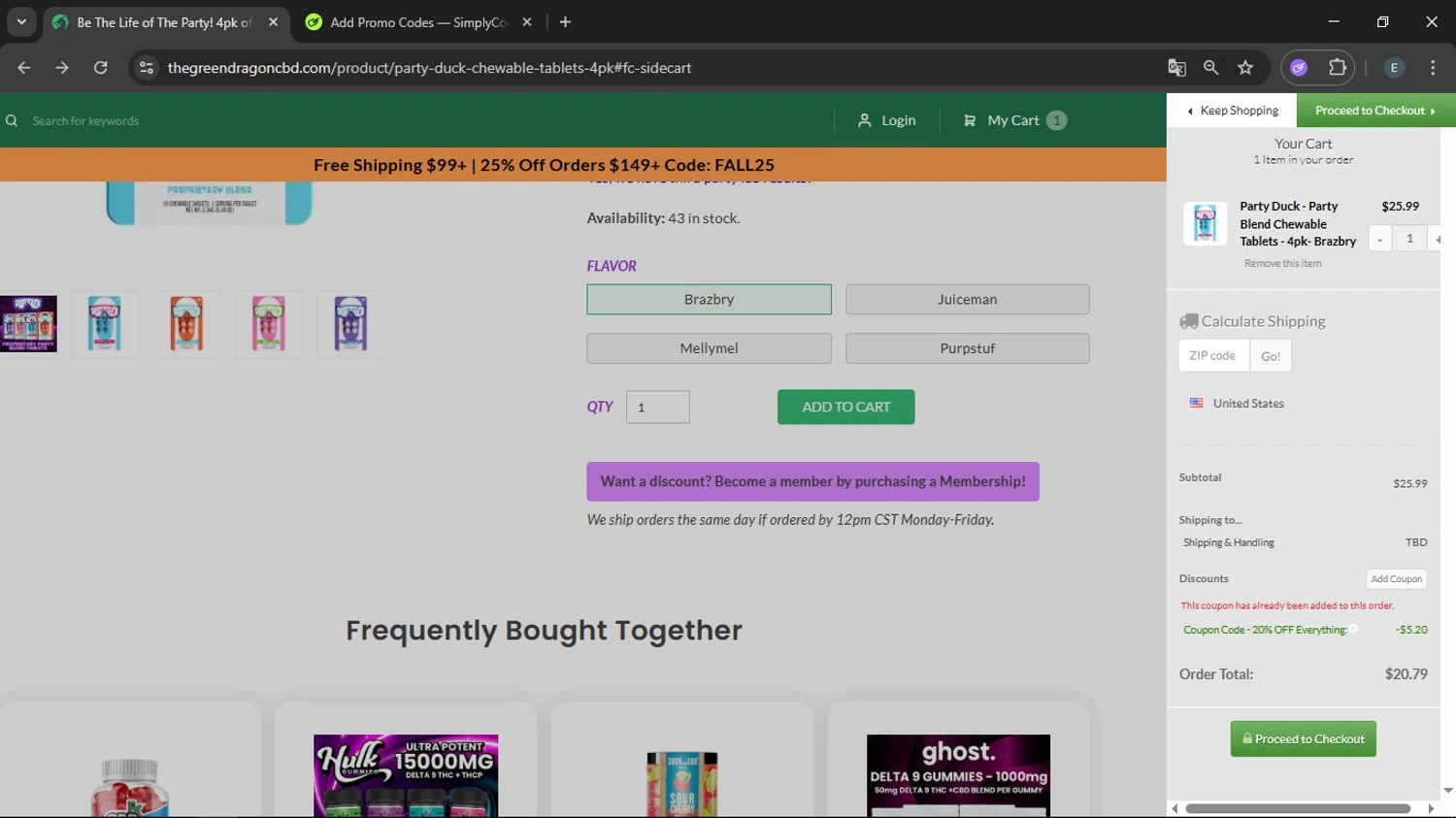This screenshot has height=818, width=1456.
Task: Click Remove this item in the cart
Action: [1282, 263]
